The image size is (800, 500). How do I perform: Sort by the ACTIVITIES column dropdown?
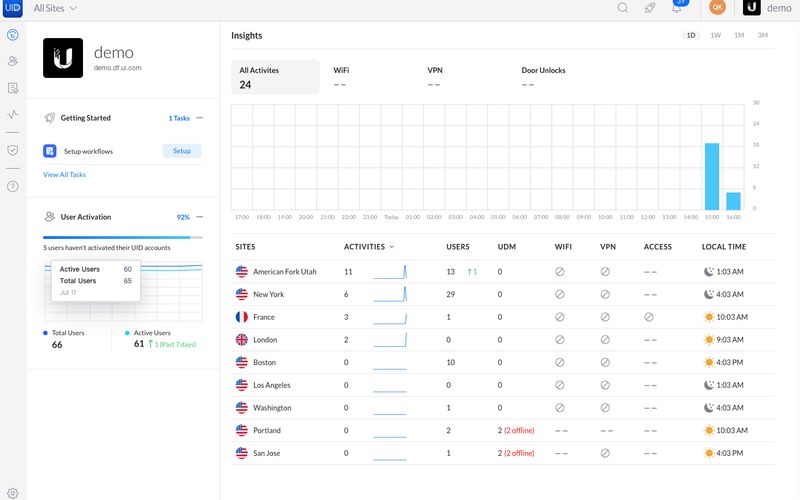369,246
